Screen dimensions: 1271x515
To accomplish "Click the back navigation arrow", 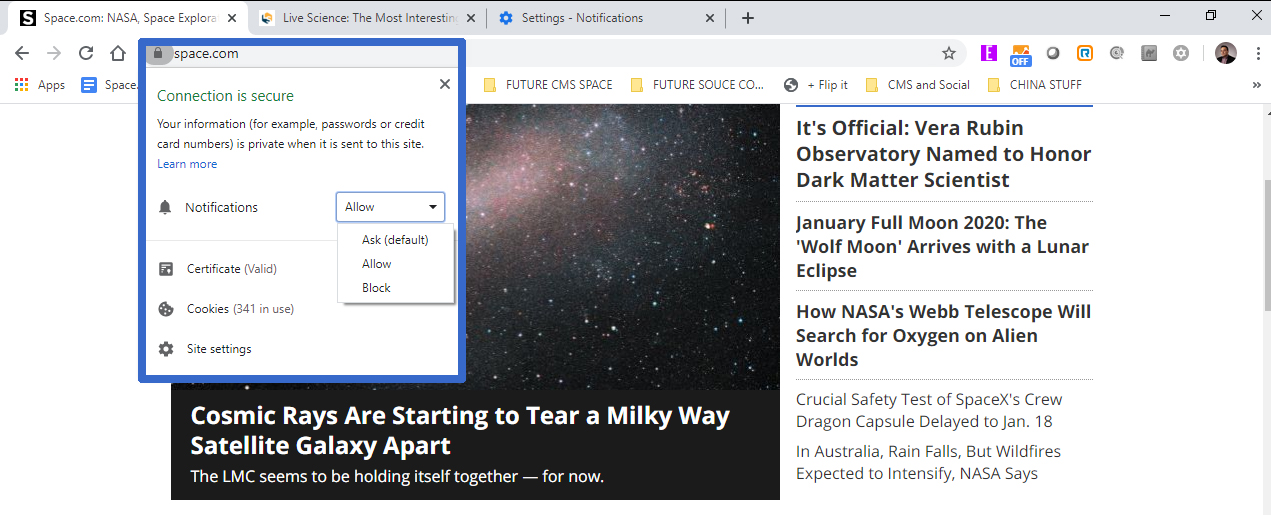I will [x=22, y=53].
